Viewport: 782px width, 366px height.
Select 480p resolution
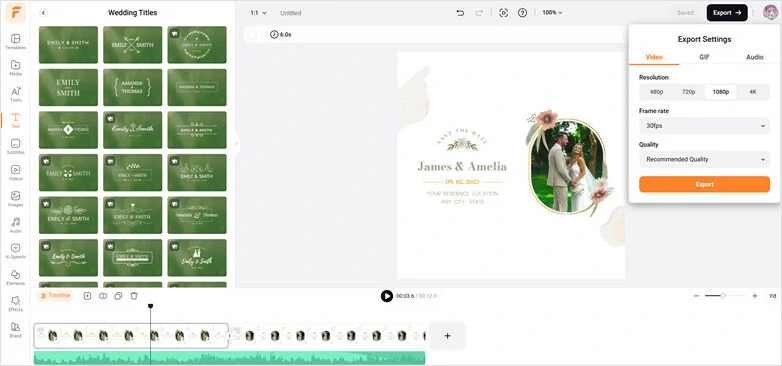(656, 92)
